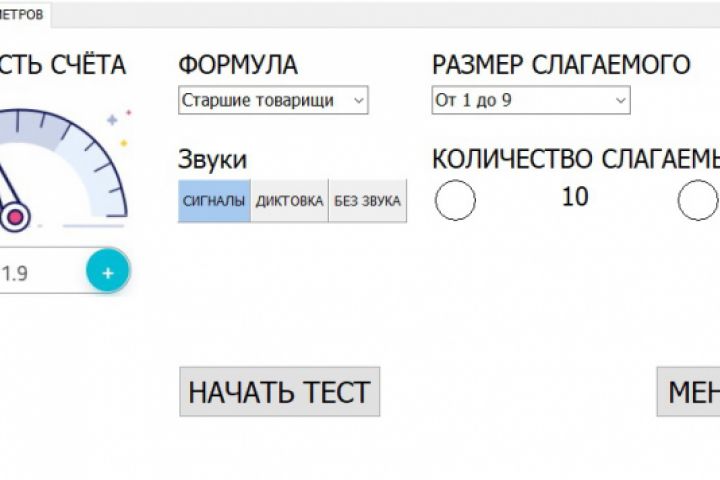Click the НАЧАТЬ ТЕСТ button

(x=279, y=392)
